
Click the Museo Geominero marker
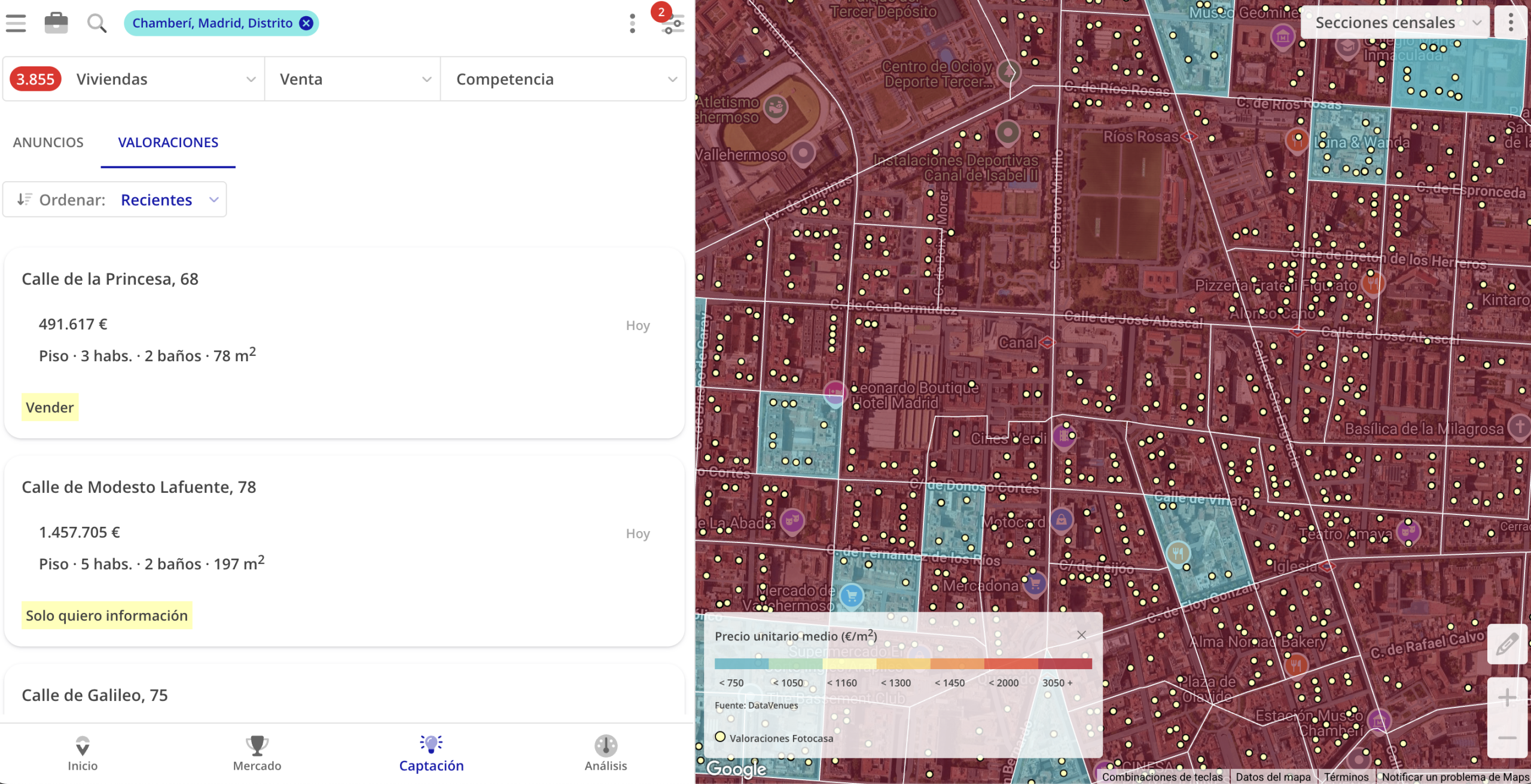click(x=1282, y=37)
